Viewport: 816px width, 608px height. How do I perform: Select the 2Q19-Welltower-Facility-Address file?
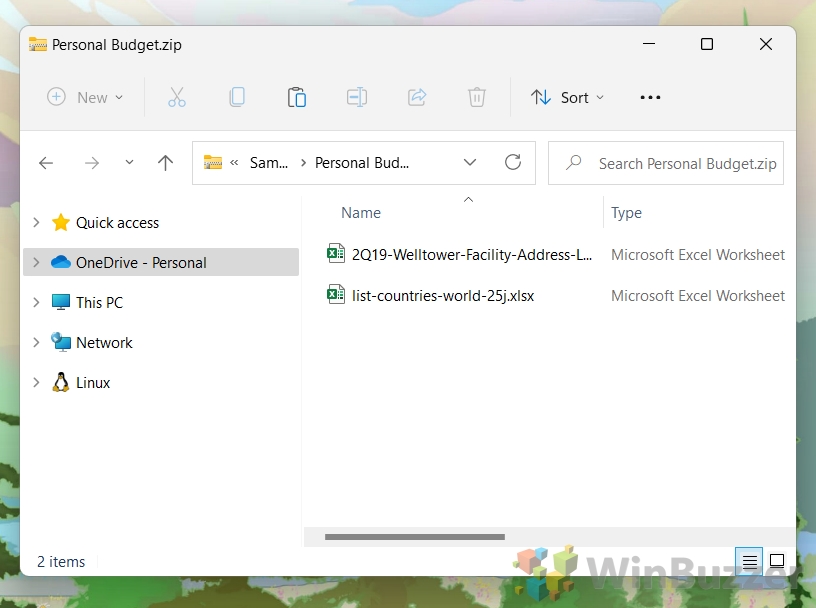[x=471, y=255]
